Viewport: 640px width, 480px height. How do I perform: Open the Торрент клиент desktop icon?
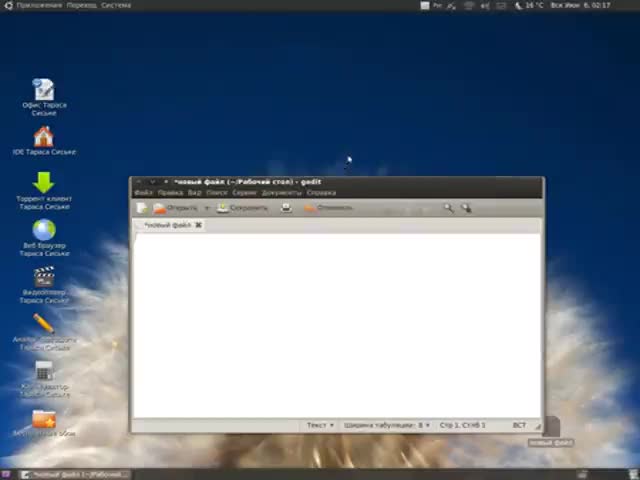pos(44,183)
